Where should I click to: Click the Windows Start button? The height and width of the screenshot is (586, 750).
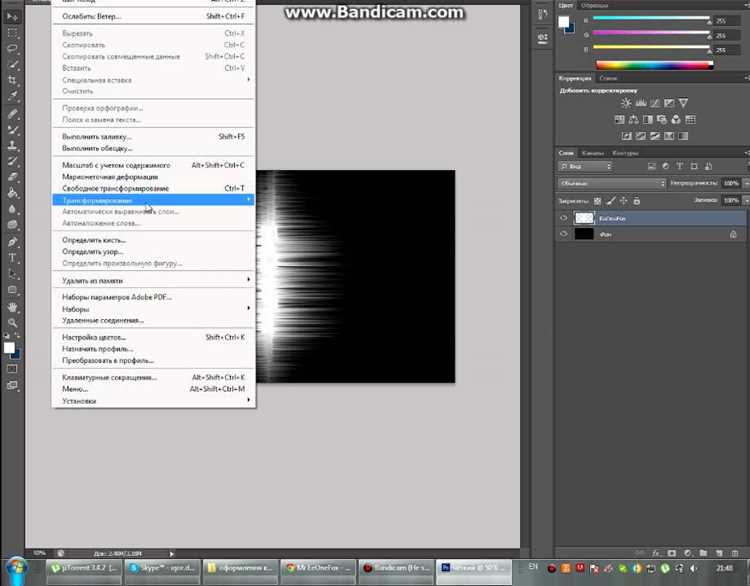tap(17, 570)
